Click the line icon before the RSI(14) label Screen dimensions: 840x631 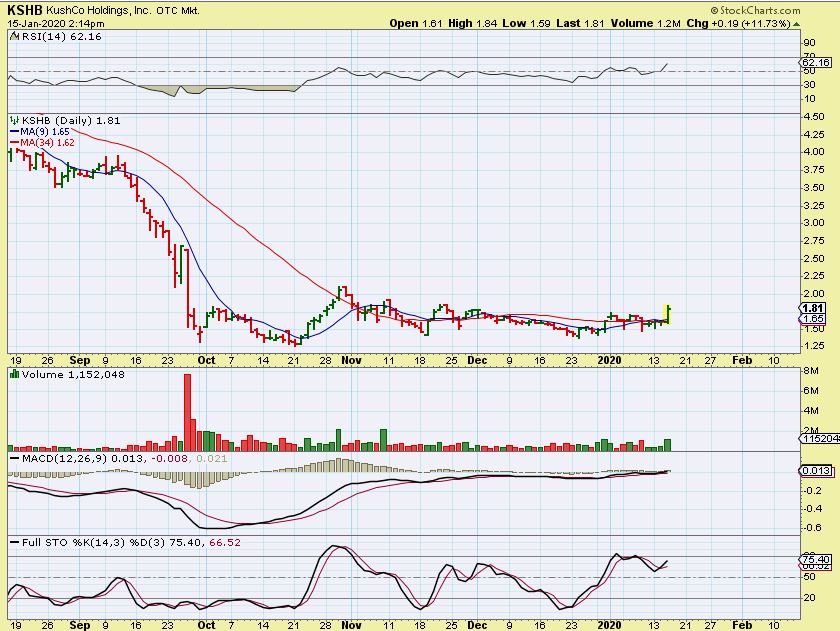(x=15, y=36)
